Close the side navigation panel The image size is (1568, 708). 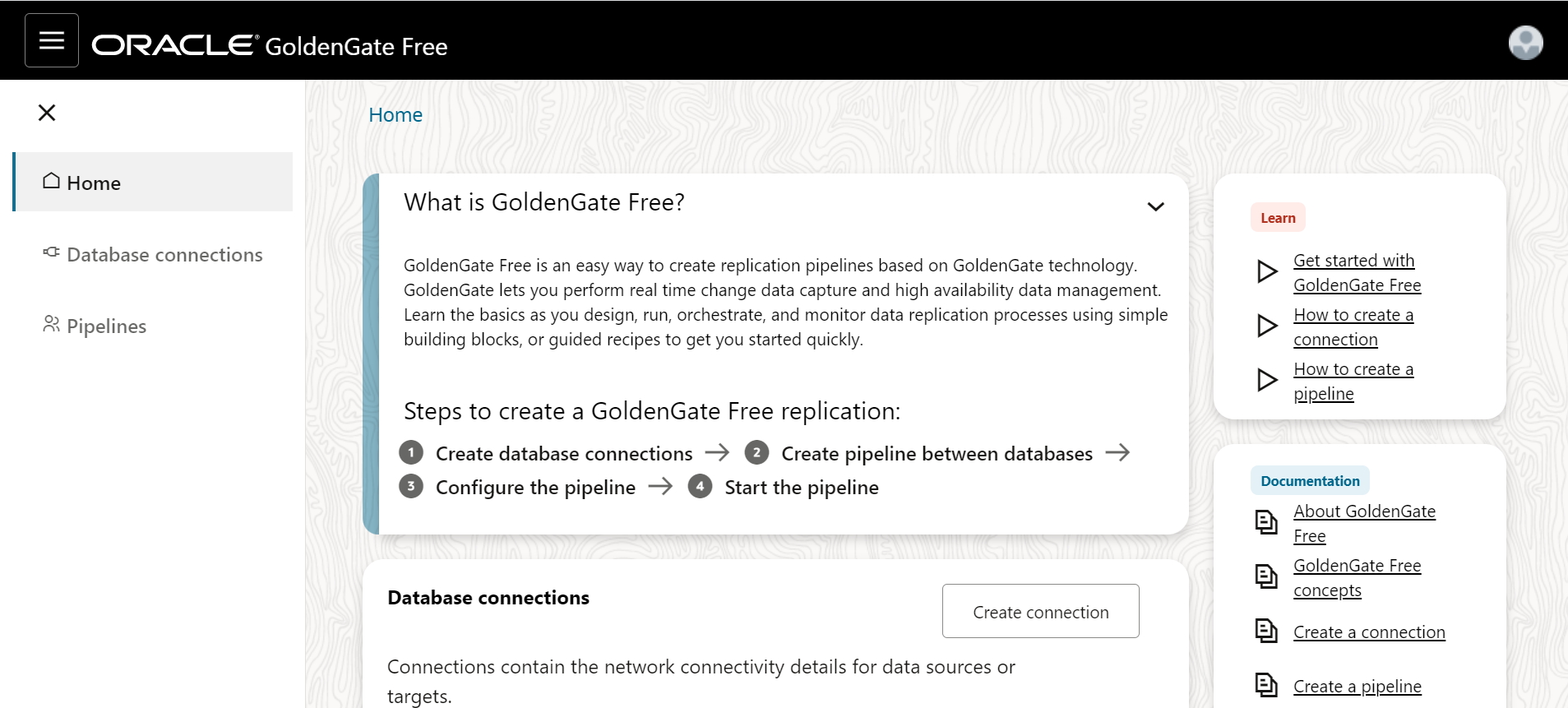[x=47, y=113]
